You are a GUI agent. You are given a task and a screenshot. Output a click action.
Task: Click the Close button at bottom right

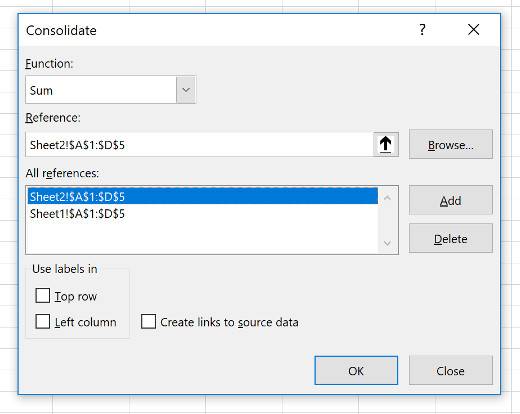pyautogui.click(x=451, y=371)
